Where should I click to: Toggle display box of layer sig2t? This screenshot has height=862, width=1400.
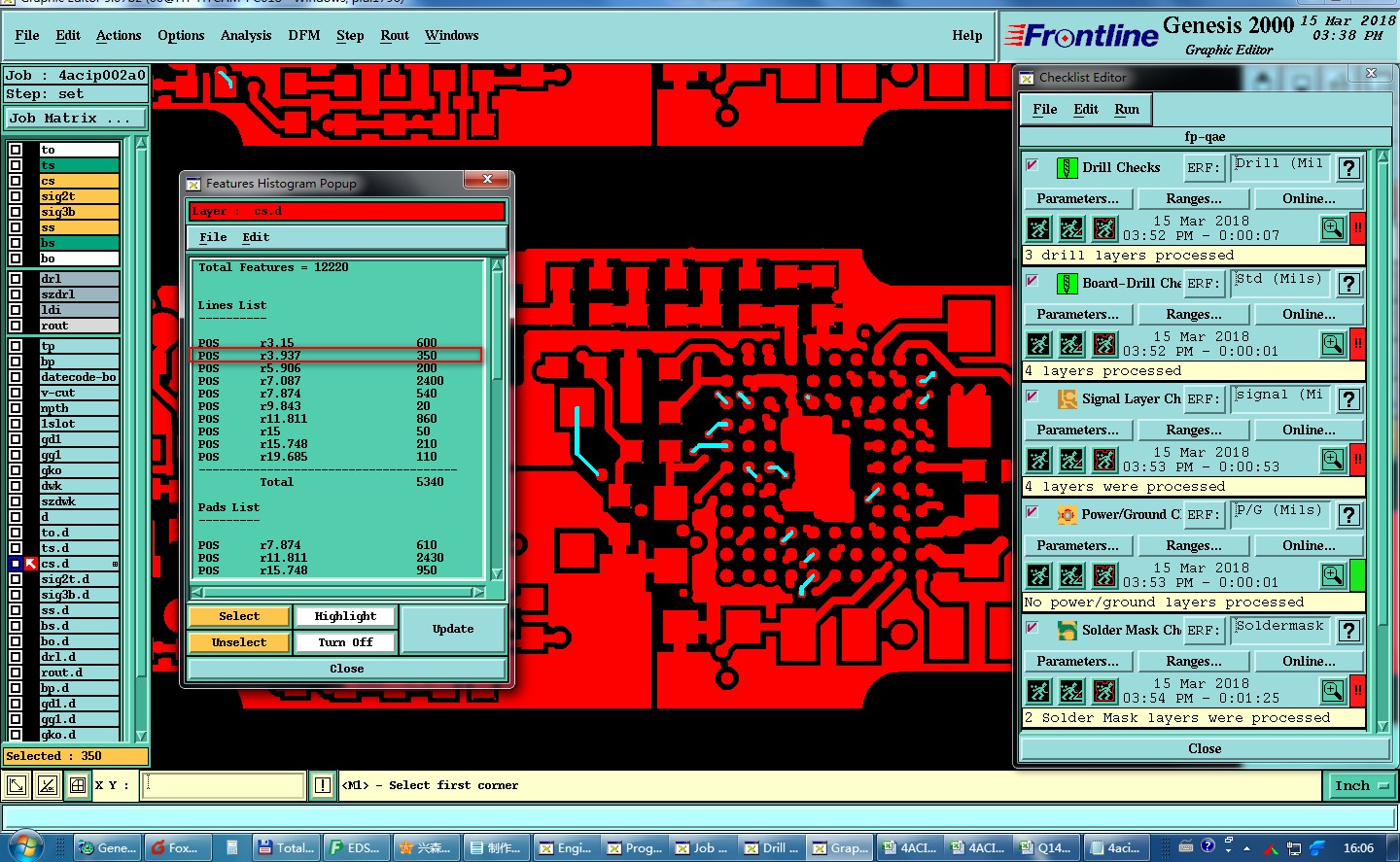point(16,196)
